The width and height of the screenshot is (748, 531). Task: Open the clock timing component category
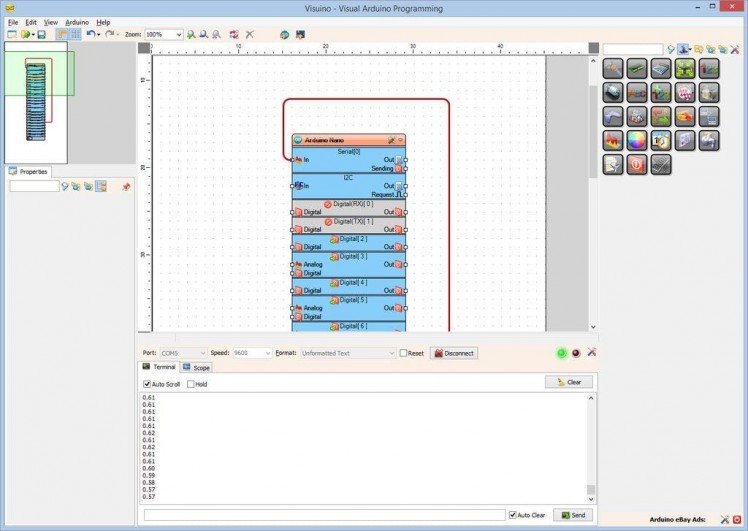(660, 141)
